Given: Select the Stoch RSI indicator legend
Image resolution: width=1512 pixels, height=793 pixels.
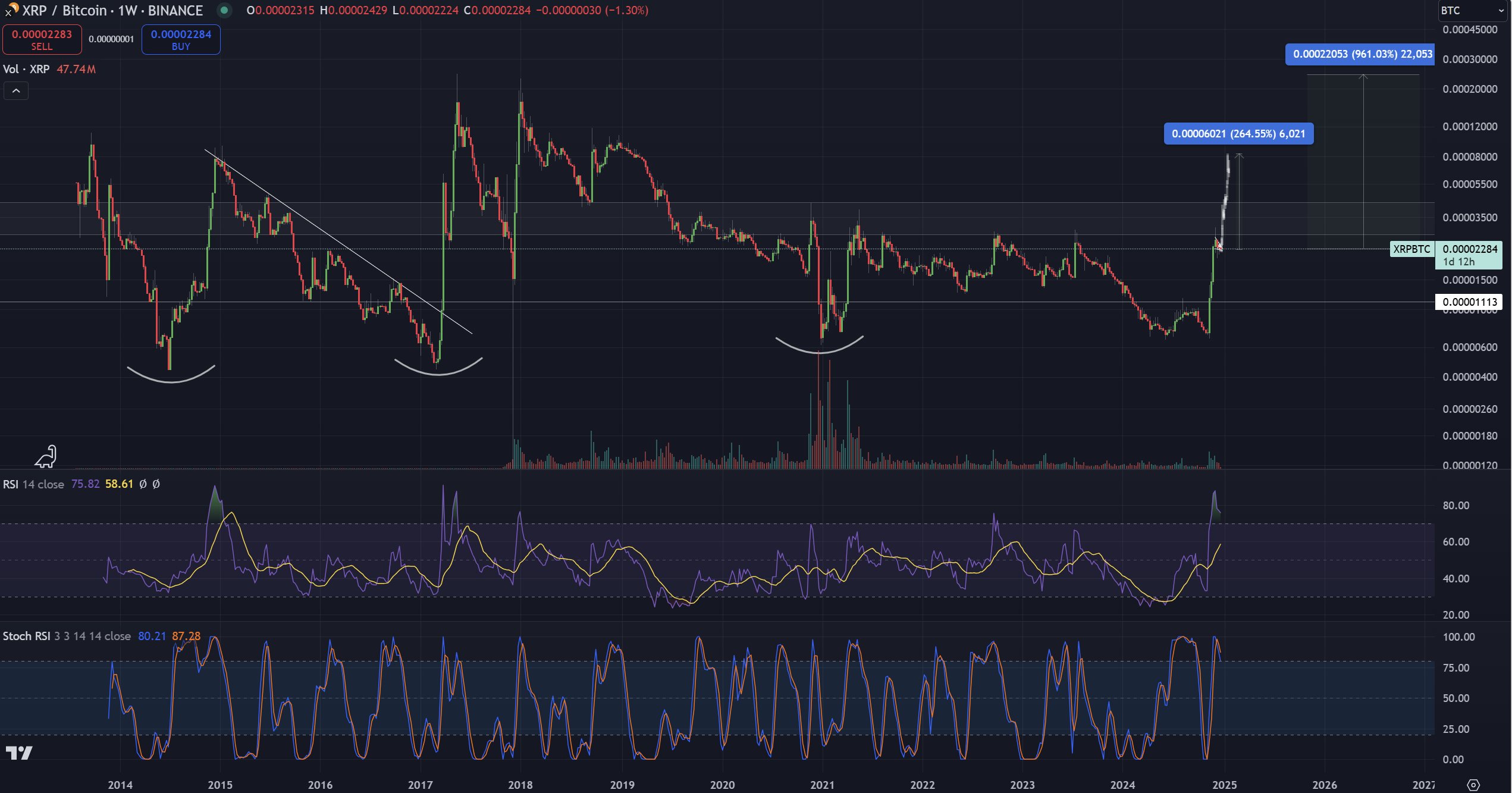Looking at the screenshot, I should pyautogui.click(x=67, y=636).
